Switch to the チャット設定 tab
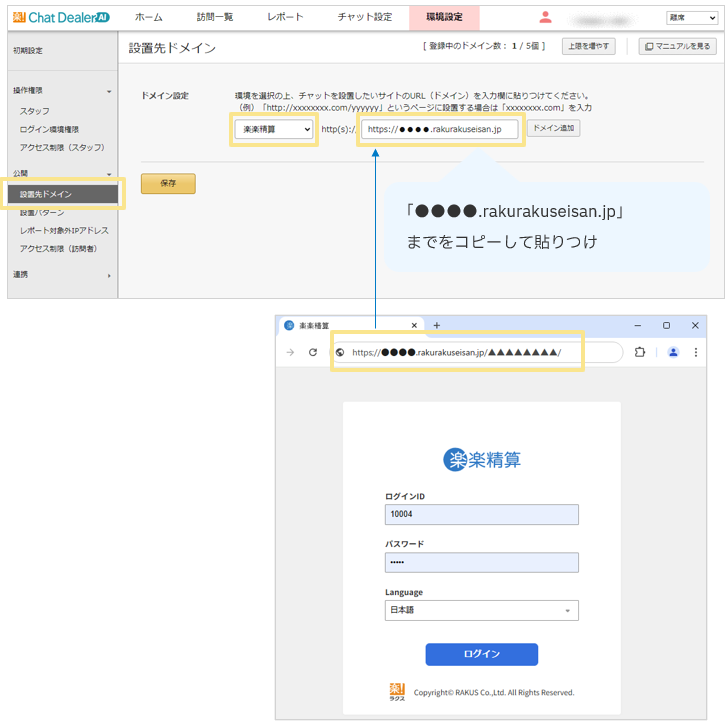Screen dimensions: 727x722 pyautogui.click(x=364, y=17)
